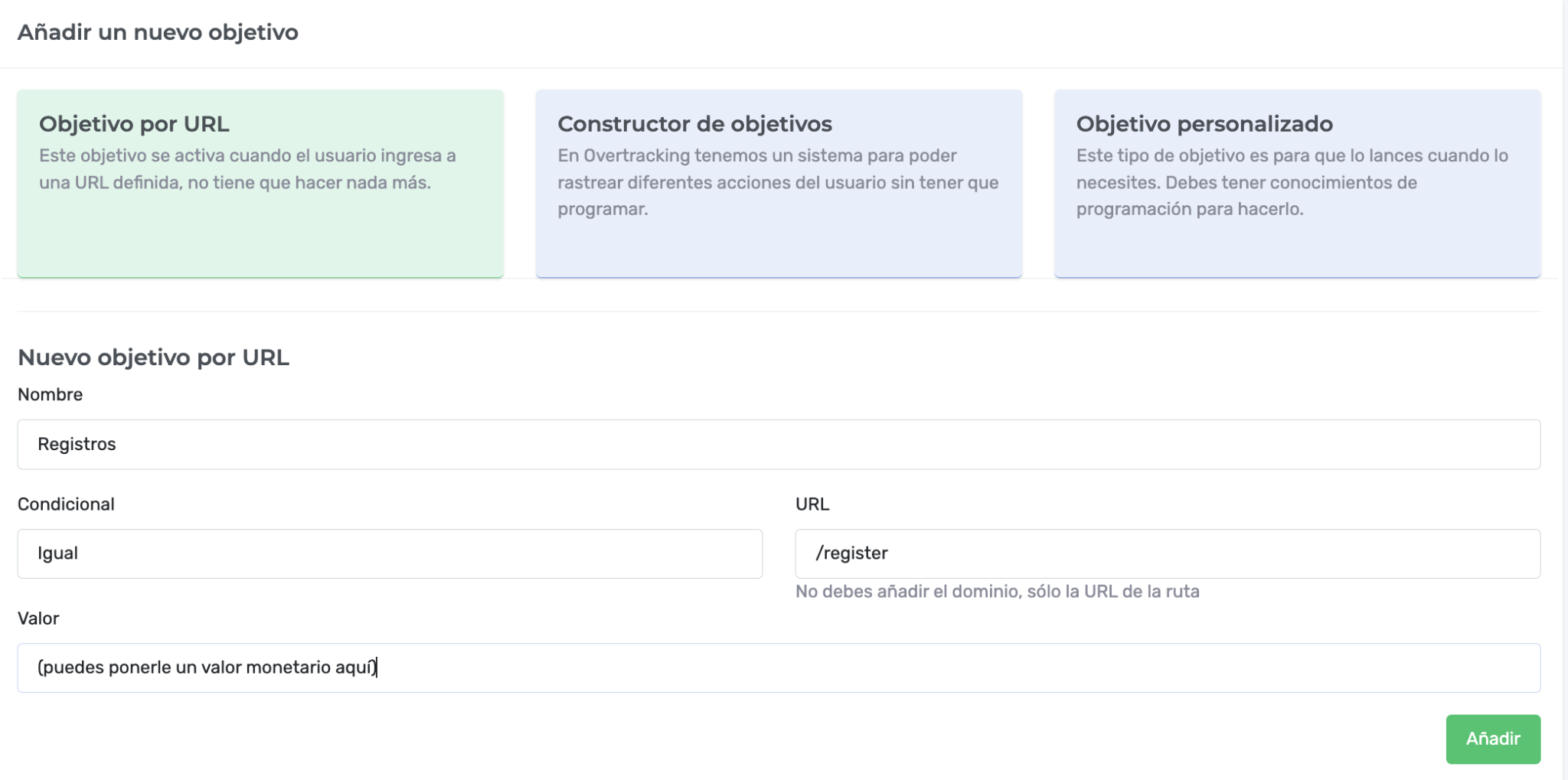Select the Objetivo por URL card
This screenshot has width=1568, height=780.
click(260, 184)
